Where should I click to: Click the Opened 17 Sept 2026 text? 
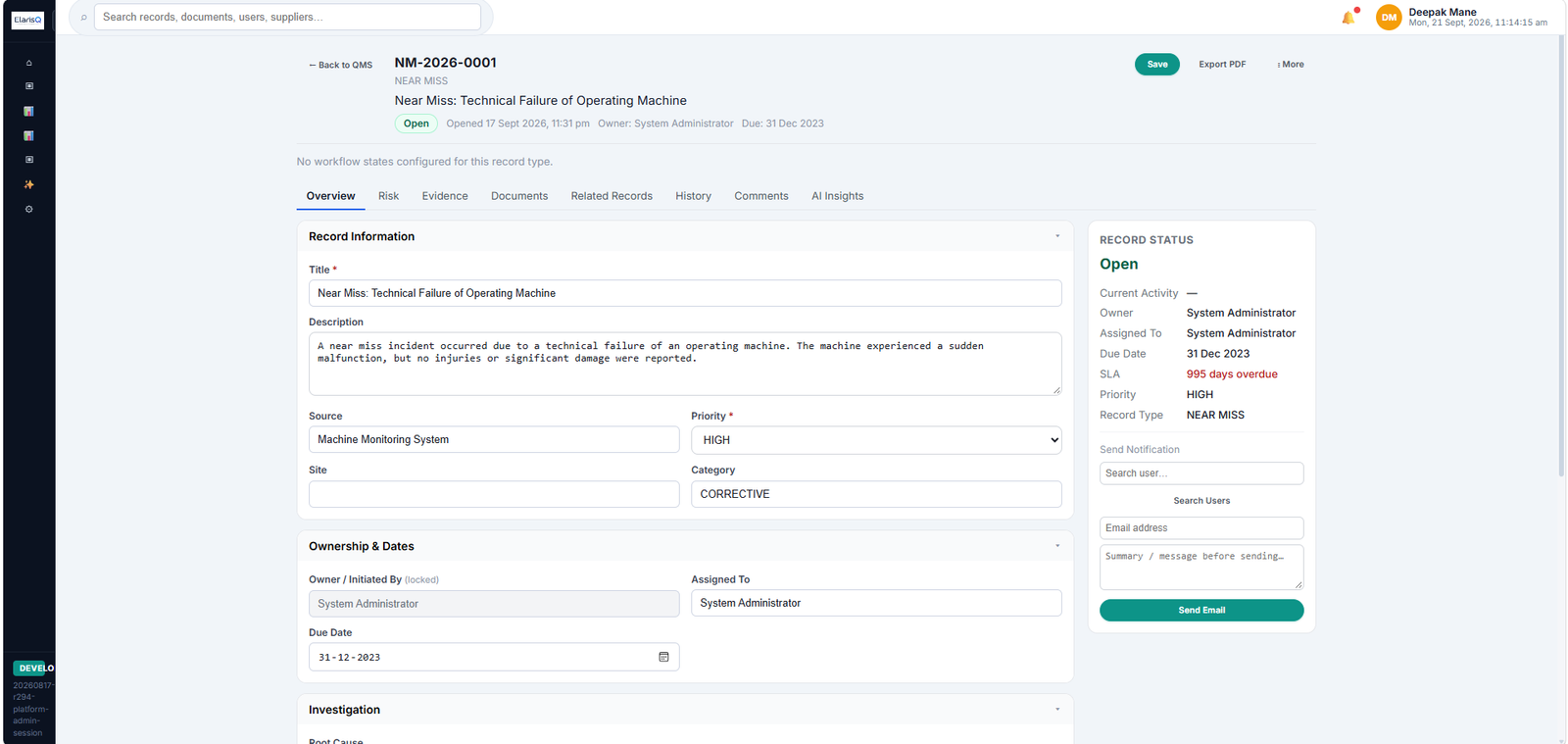click(517, 124)
